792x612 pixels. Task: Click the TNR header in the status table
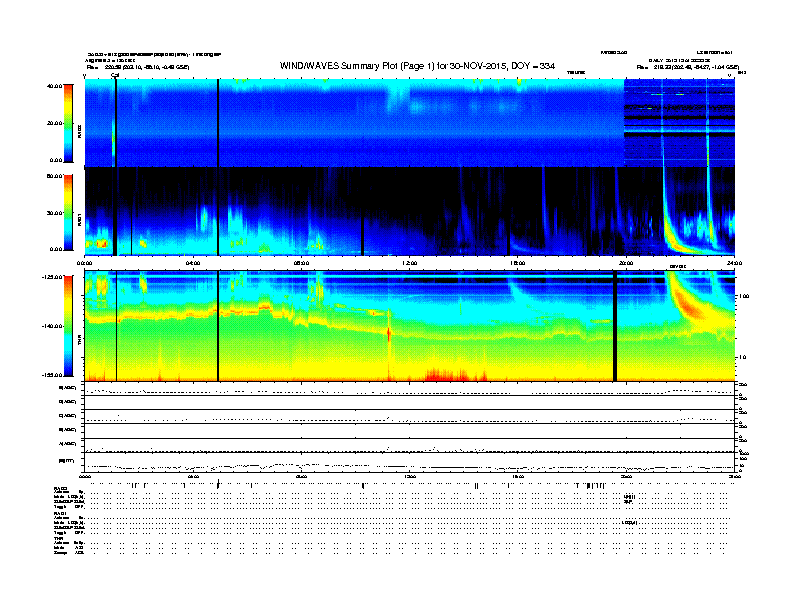pyautogui.click(x=58, y=538)
